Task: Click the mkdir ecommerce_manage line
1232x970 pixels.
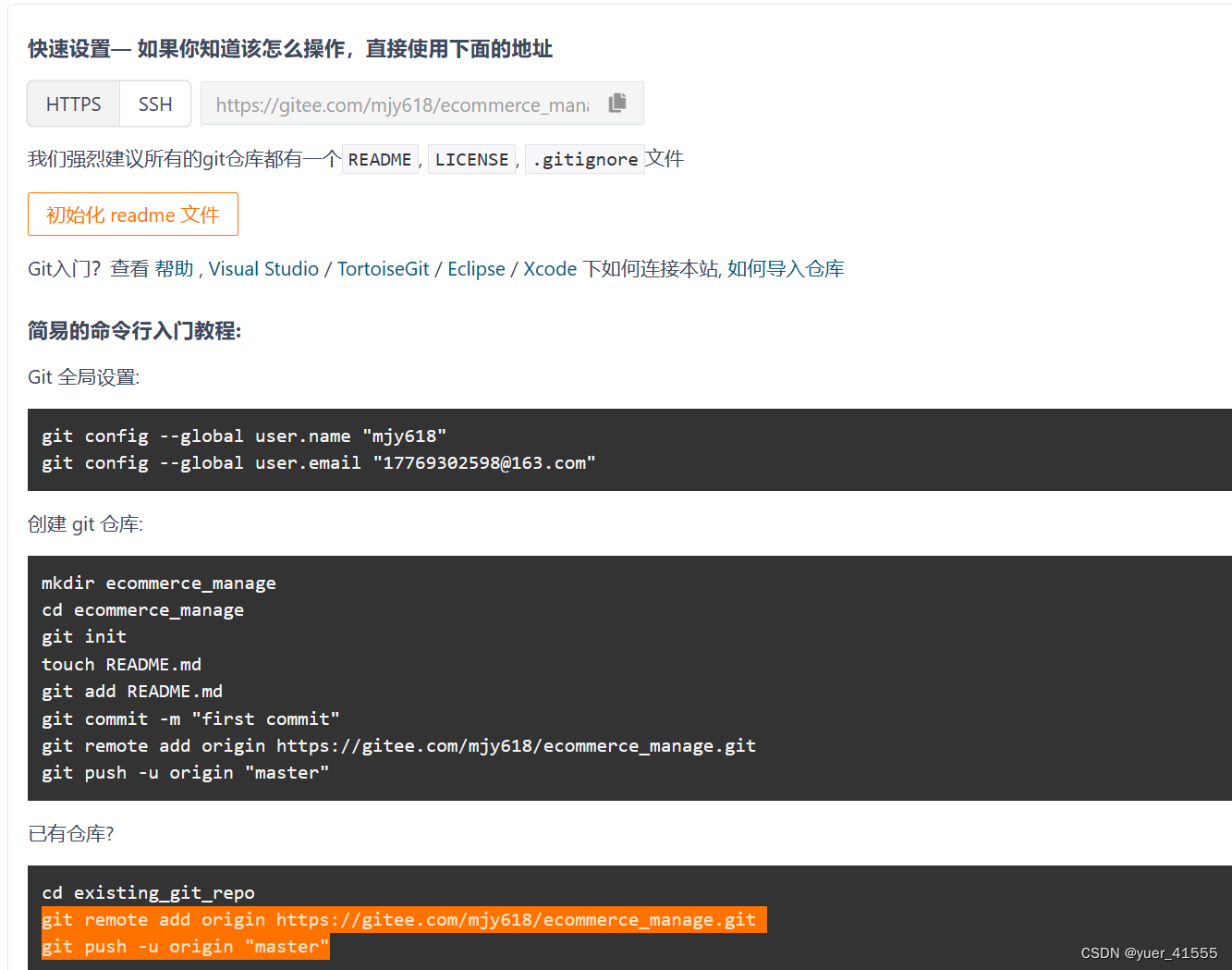Action: click(x=159, y=583)
